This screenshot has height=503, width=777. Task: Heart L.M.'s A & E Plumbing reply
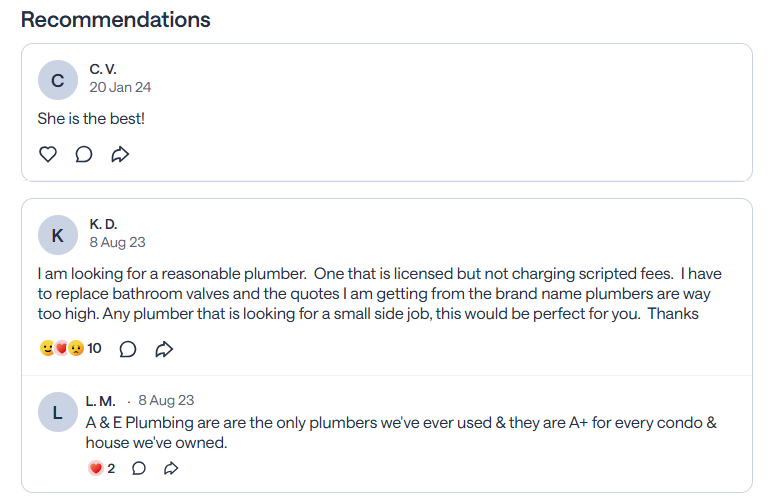point(96,468)
